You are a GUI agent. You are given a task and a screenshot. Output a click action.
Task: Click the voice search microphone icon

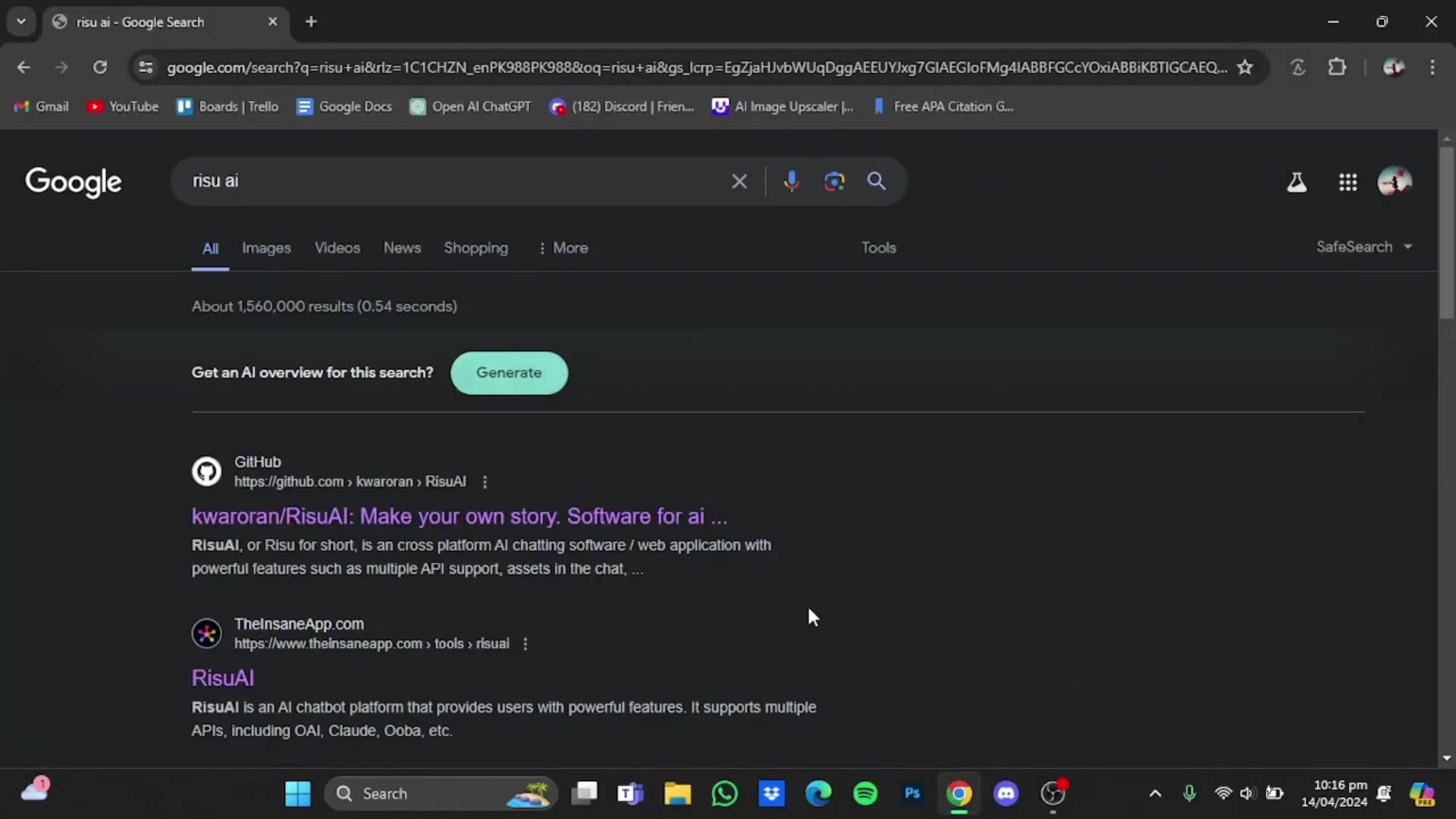[791, 181]
